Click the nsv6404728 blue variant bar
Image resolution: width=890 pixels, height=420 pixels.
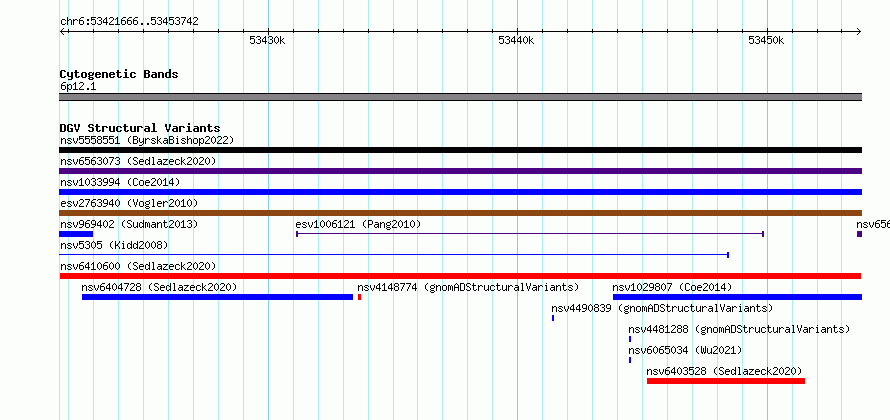(x=217, y=297)
